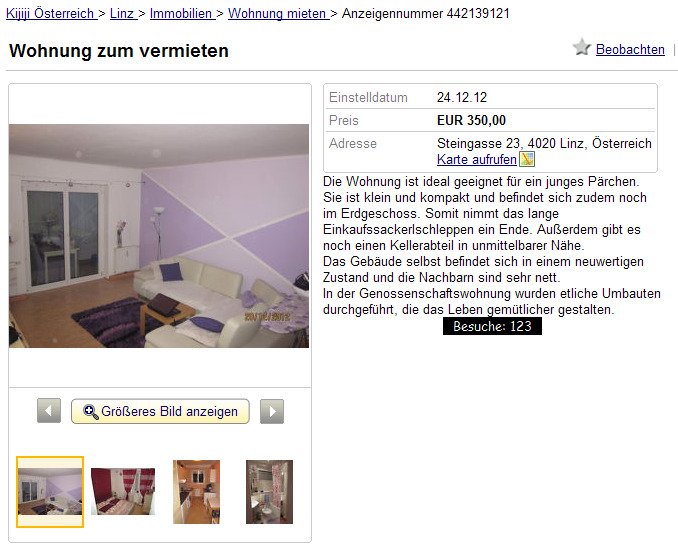Navigate to Immobilien breadcrumb
Image resolution: width=678 pixels, height=550 pixels.
click(x=182, y=13)
